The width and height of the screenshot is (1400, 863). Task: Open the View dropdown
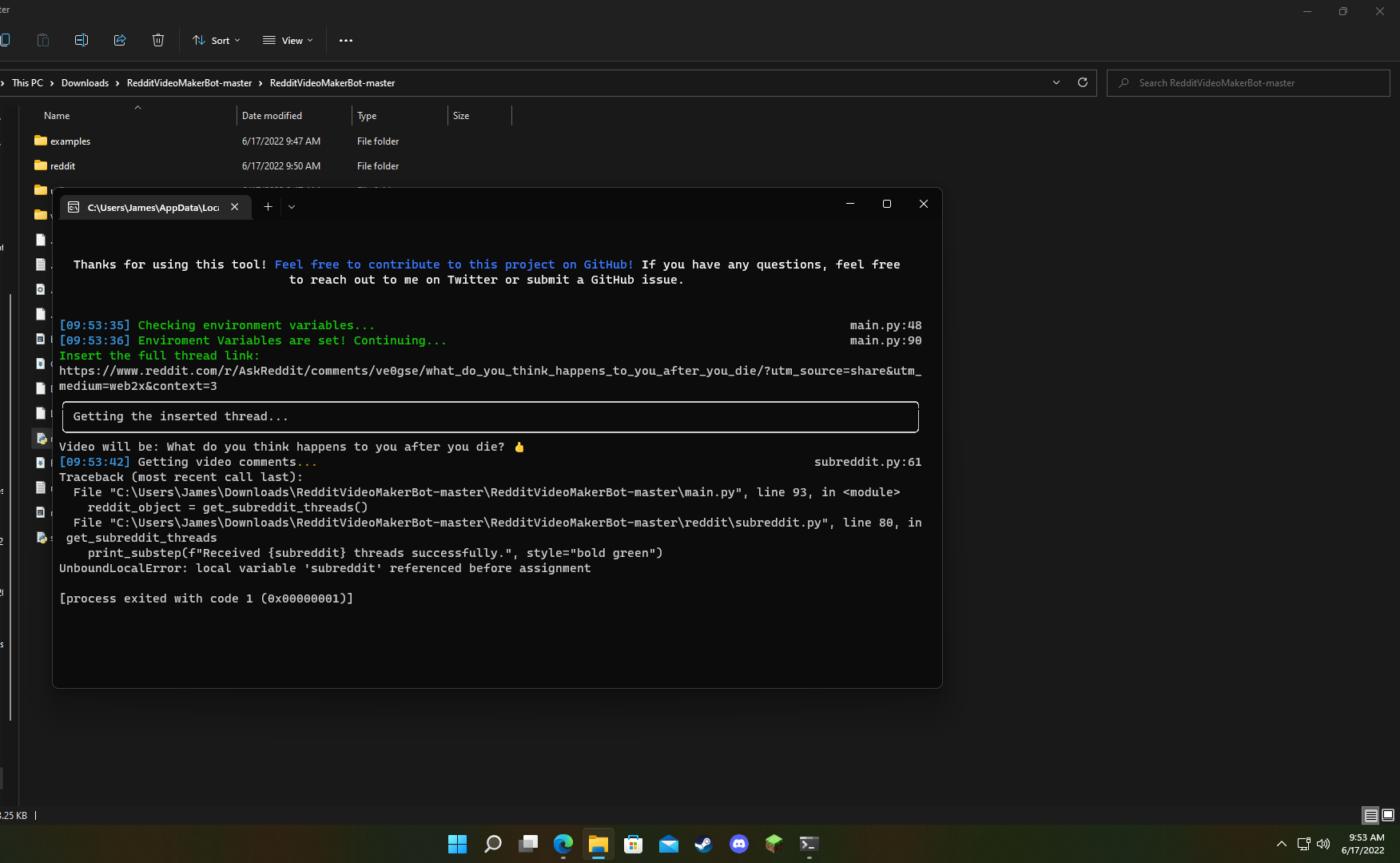pyautogui.click(x=287, y=40)
